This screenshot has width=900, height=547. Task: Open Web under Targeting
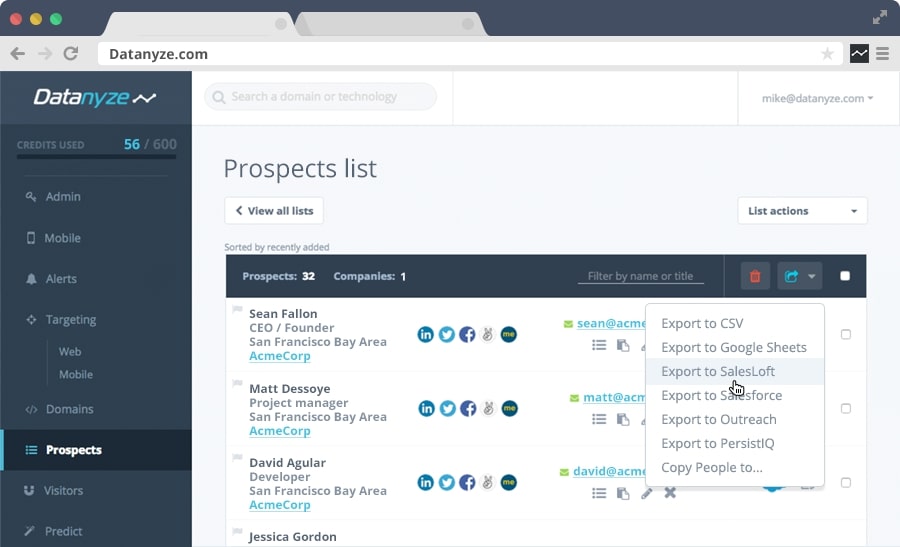[69, 351]
